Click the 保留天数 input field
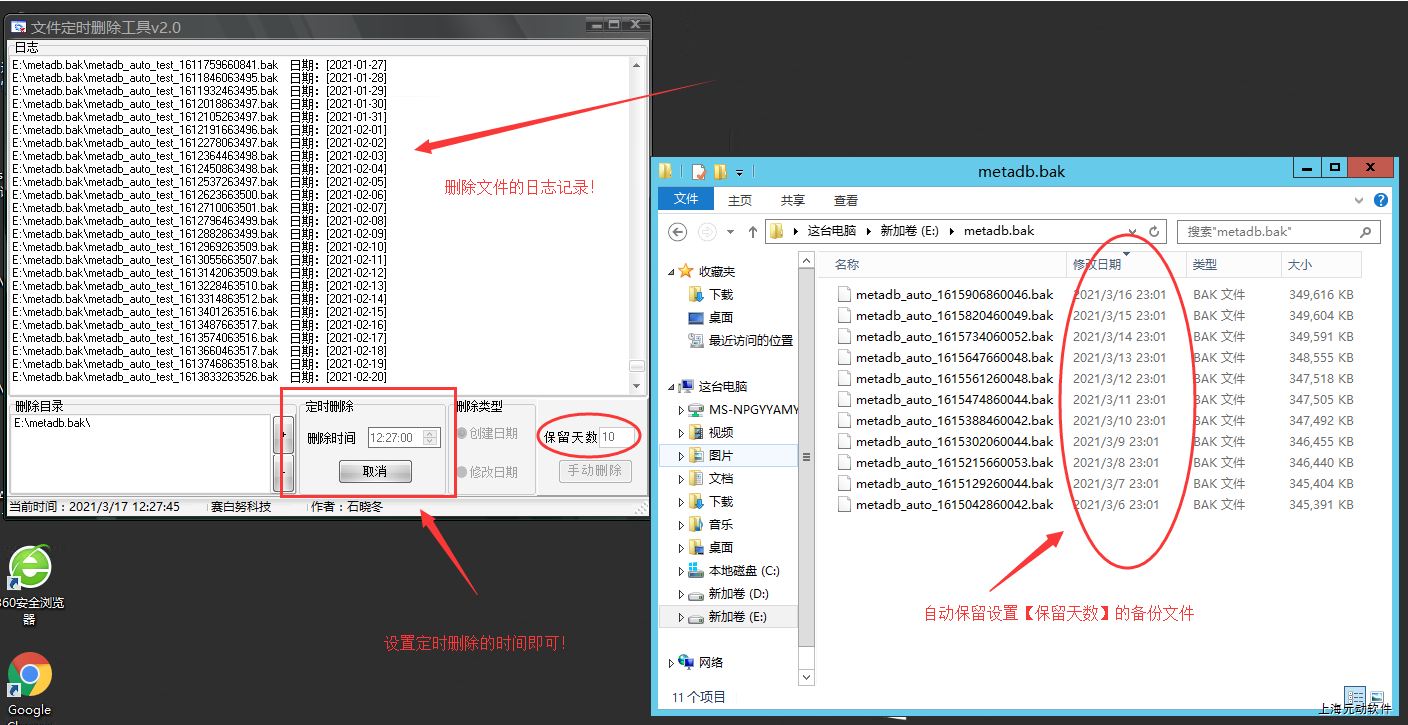The image size is (1408, 725). (618, 437)
